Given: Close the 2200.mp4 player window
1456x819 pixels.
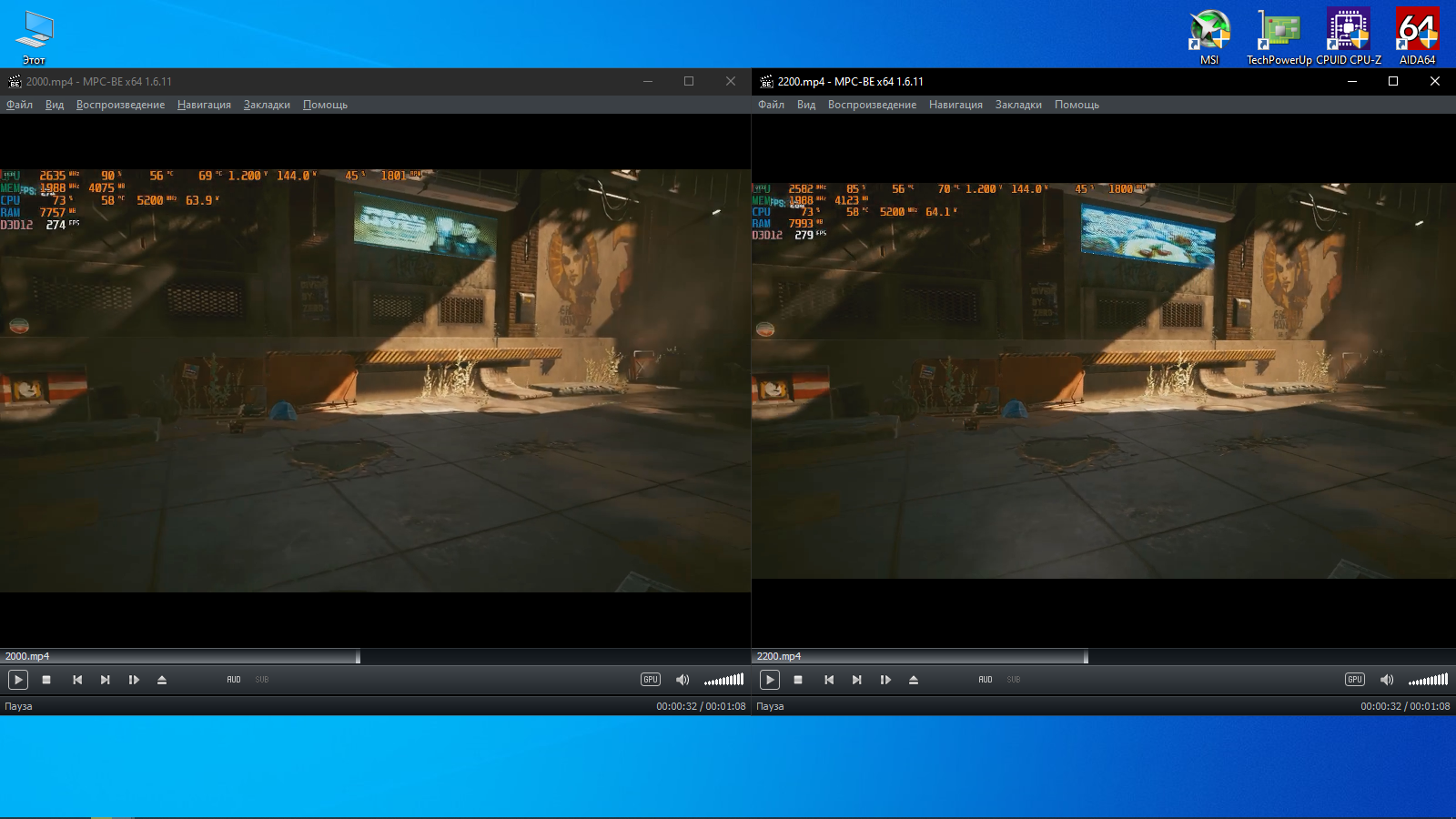Looking at the screenshot, I should click(x=1435, y=81).
